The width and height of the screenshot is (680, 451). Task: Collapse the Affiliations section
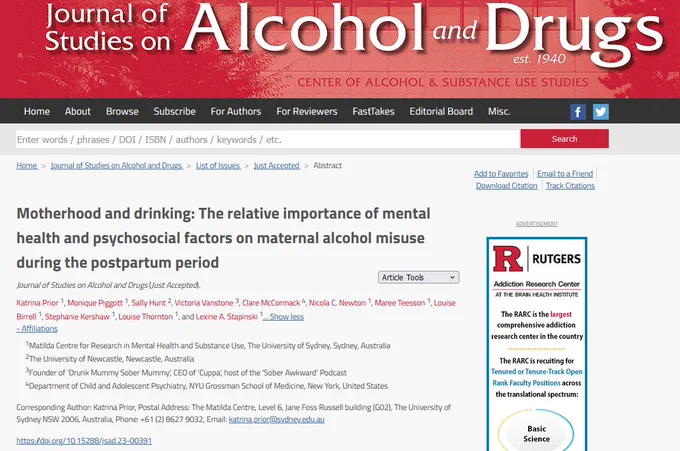pos(37,329)
